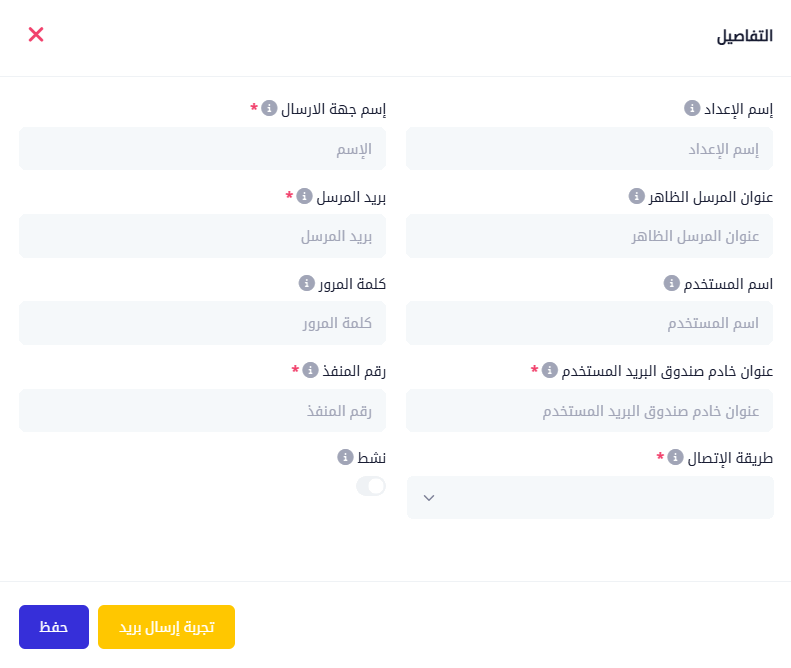Open the طريقة الإتصال dropdown
Screen dimensions: 791x668
click(590, 498)
